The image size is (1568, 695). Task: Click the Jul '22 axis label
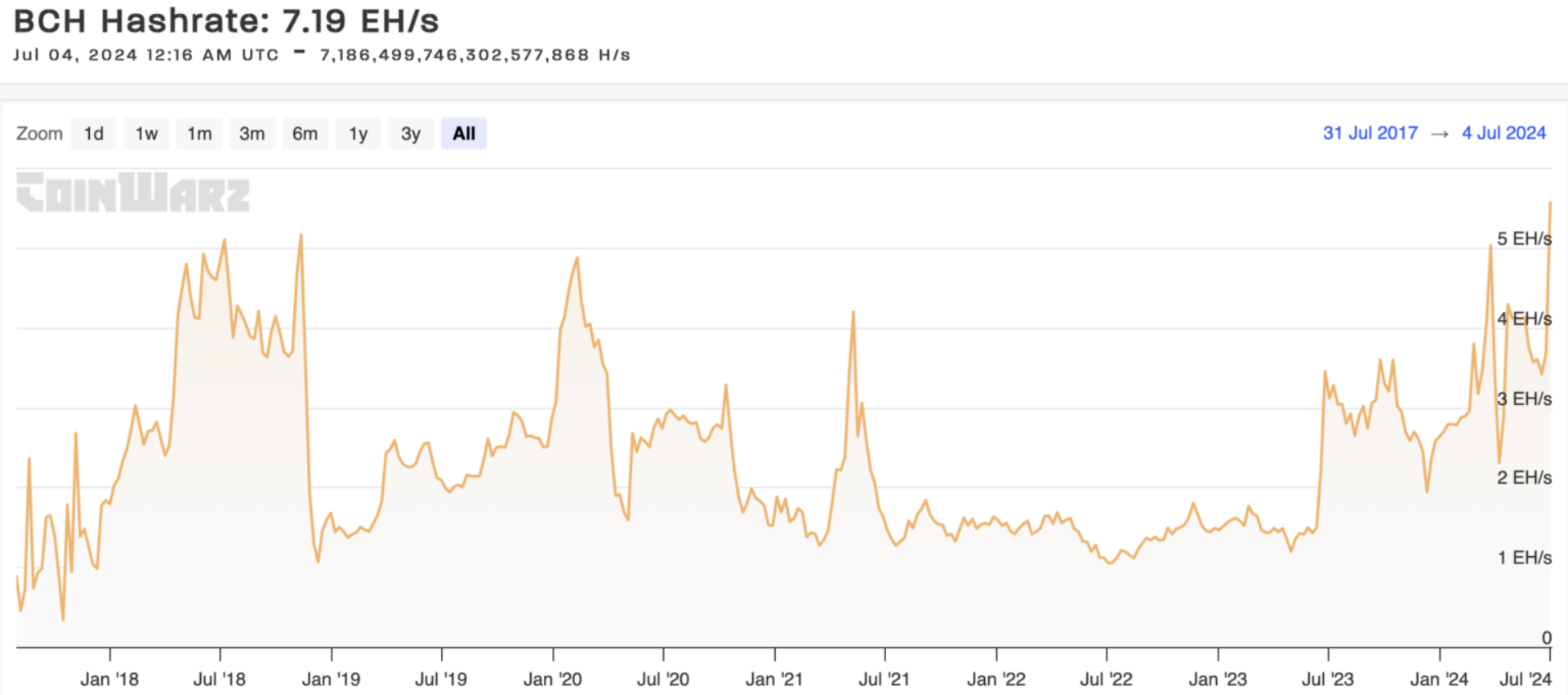pos(1107,679)
